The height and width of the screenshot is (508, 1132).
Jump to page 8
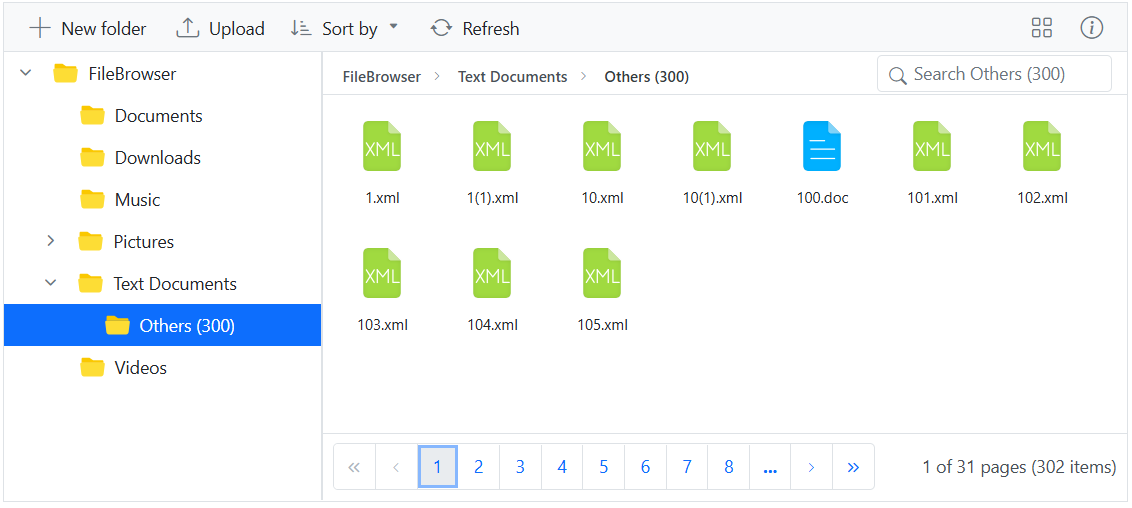tap(728, 467)
